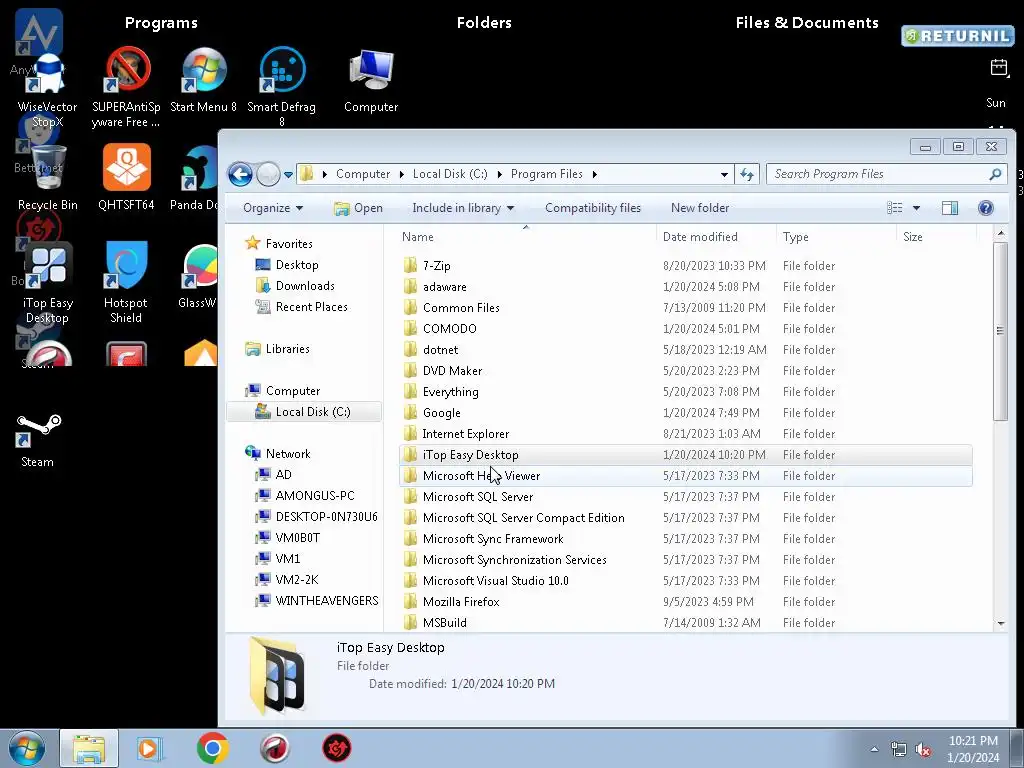The width and height of the screenshot is (1024, 768).
Task: Launch Smart Defrag 8 desktop icon
Action: (x=281, y=87)
